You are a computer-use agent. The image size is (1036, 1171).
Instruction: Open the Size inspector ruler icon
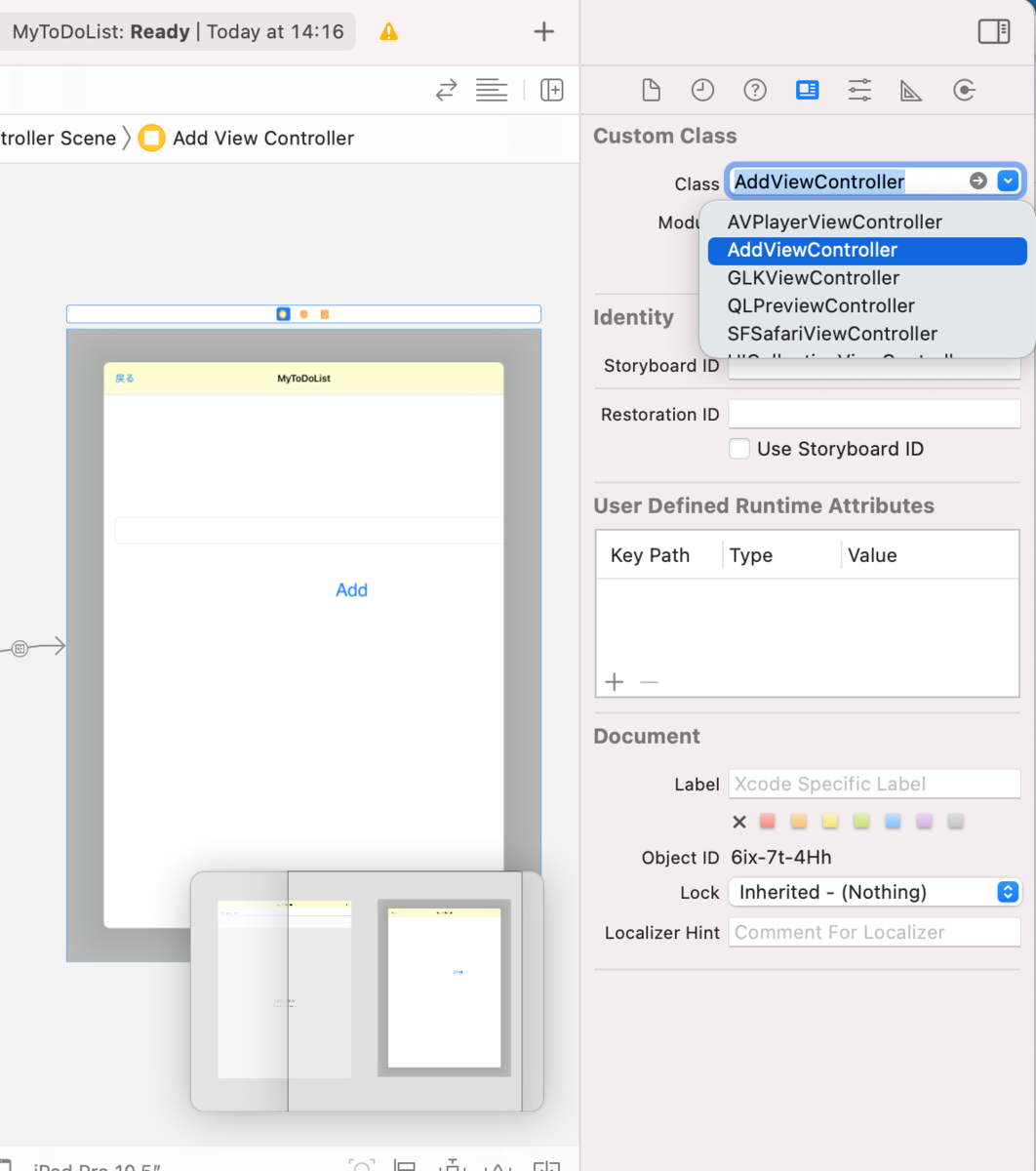pyautogui.click(x=911, y=91)
